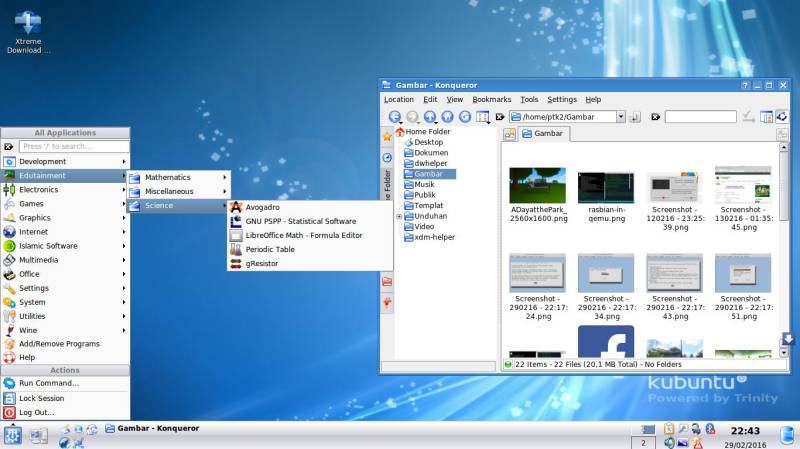Open the Bookmarks menu in Konqueror
Image resolution: width=800 pixels, height=449 pixels.
pos(491,100)
